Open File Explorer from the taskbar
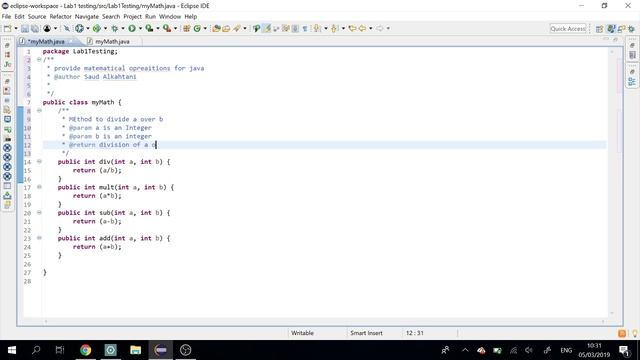 click(136, 350)
